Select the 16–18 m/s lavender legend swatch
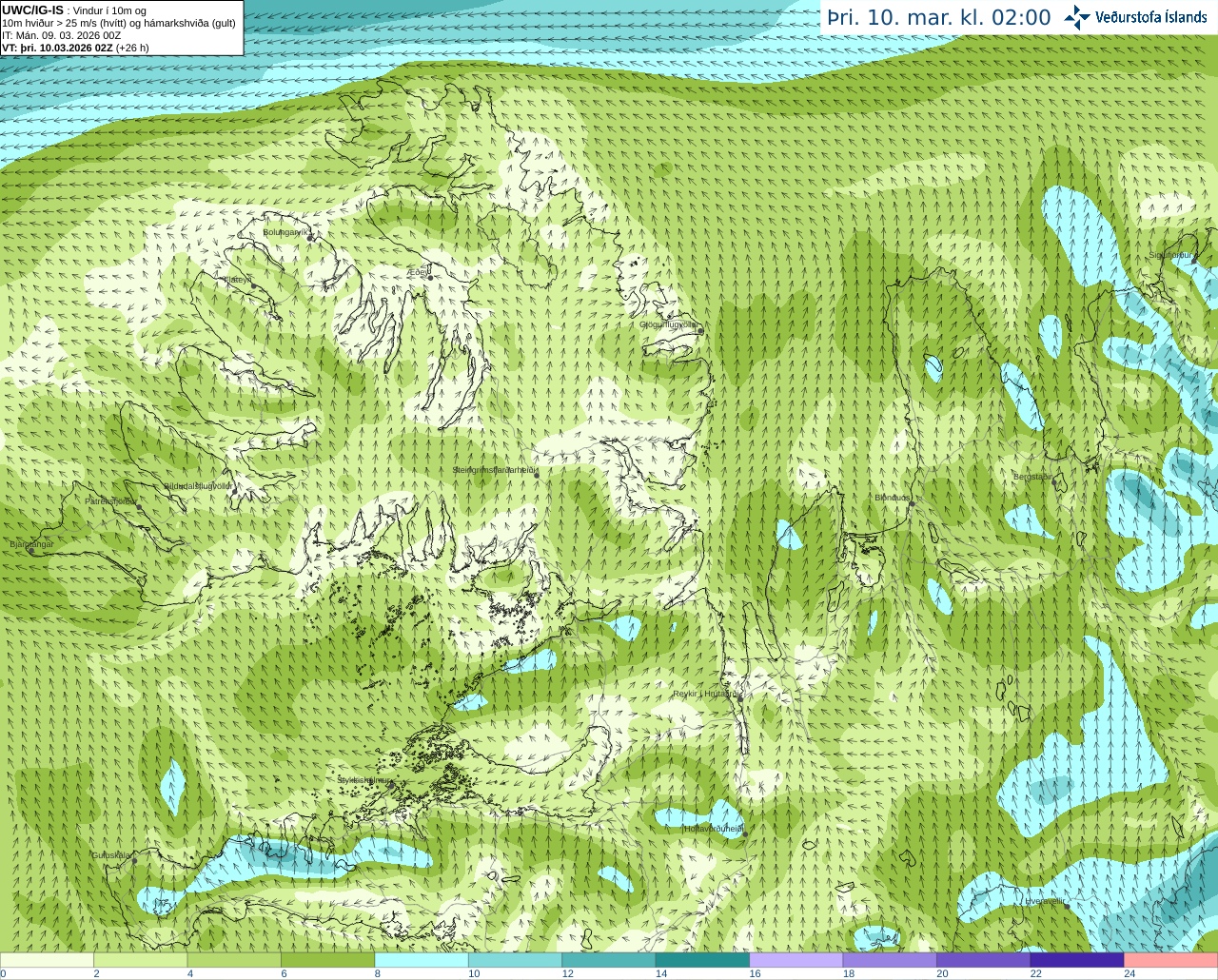Screen dimensions: 1218x980 [x=796, y=959]
